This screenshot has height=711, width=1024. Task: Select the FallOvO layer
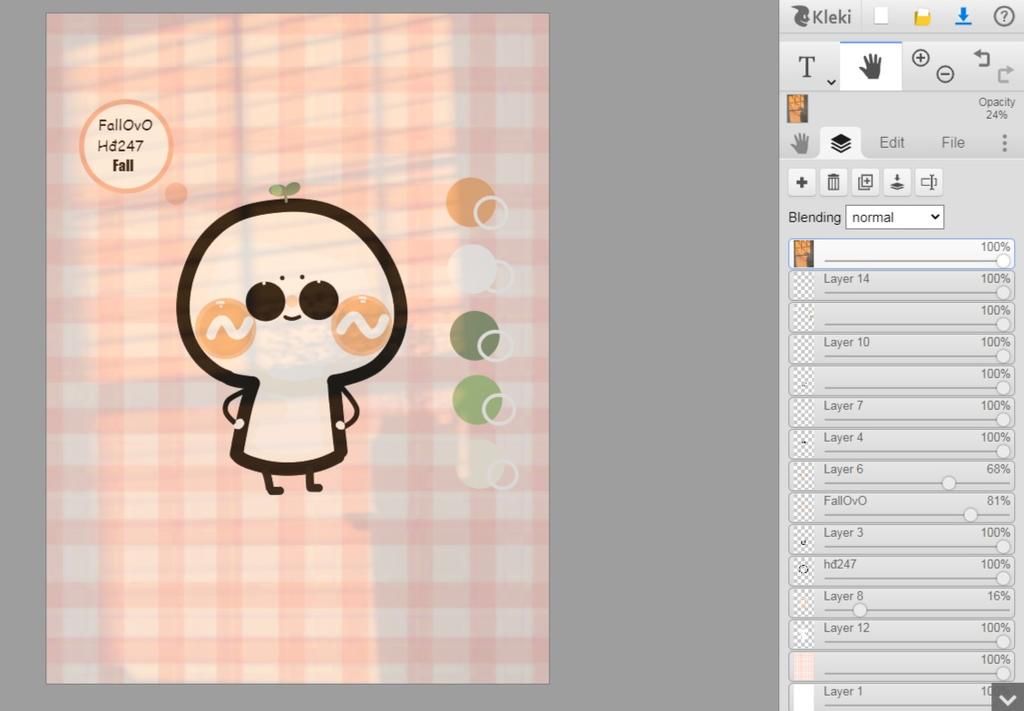coord(901,508)
